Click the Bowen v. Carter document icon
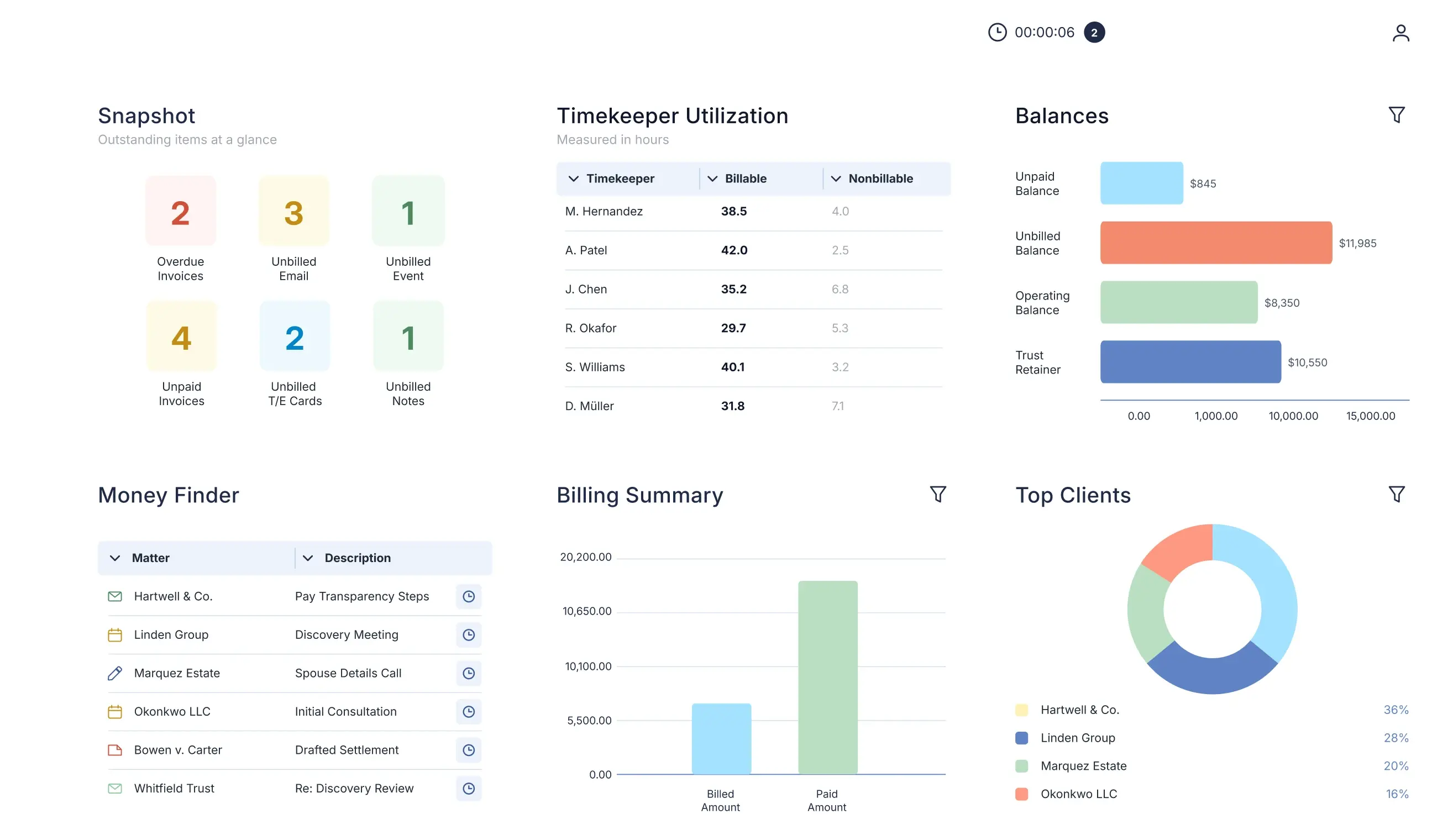1448x840 pixels. pyautogui.click(x=115, y=750)
